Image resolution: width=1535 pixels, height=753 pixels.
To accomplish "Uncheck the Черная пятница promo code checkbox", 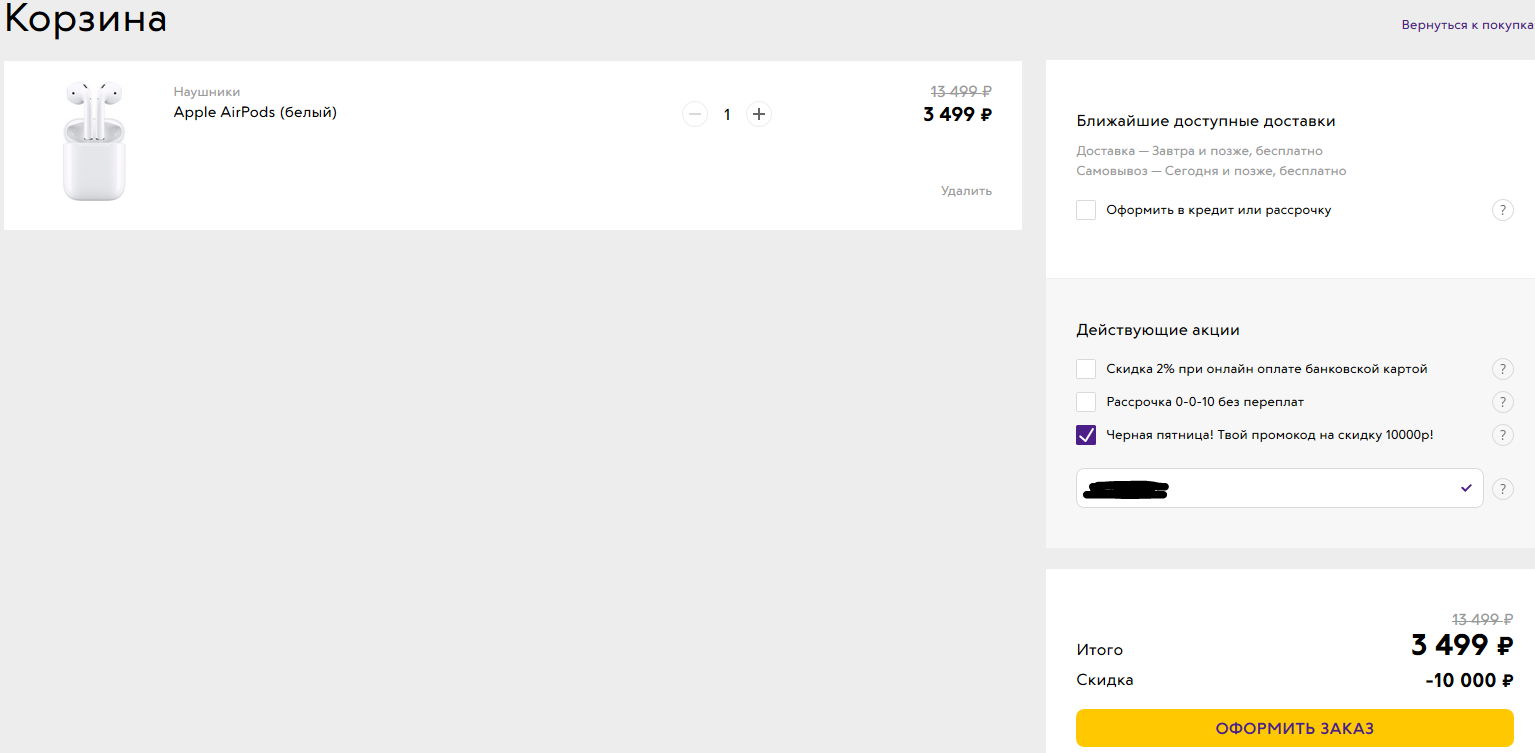I will coord(1086,435).
